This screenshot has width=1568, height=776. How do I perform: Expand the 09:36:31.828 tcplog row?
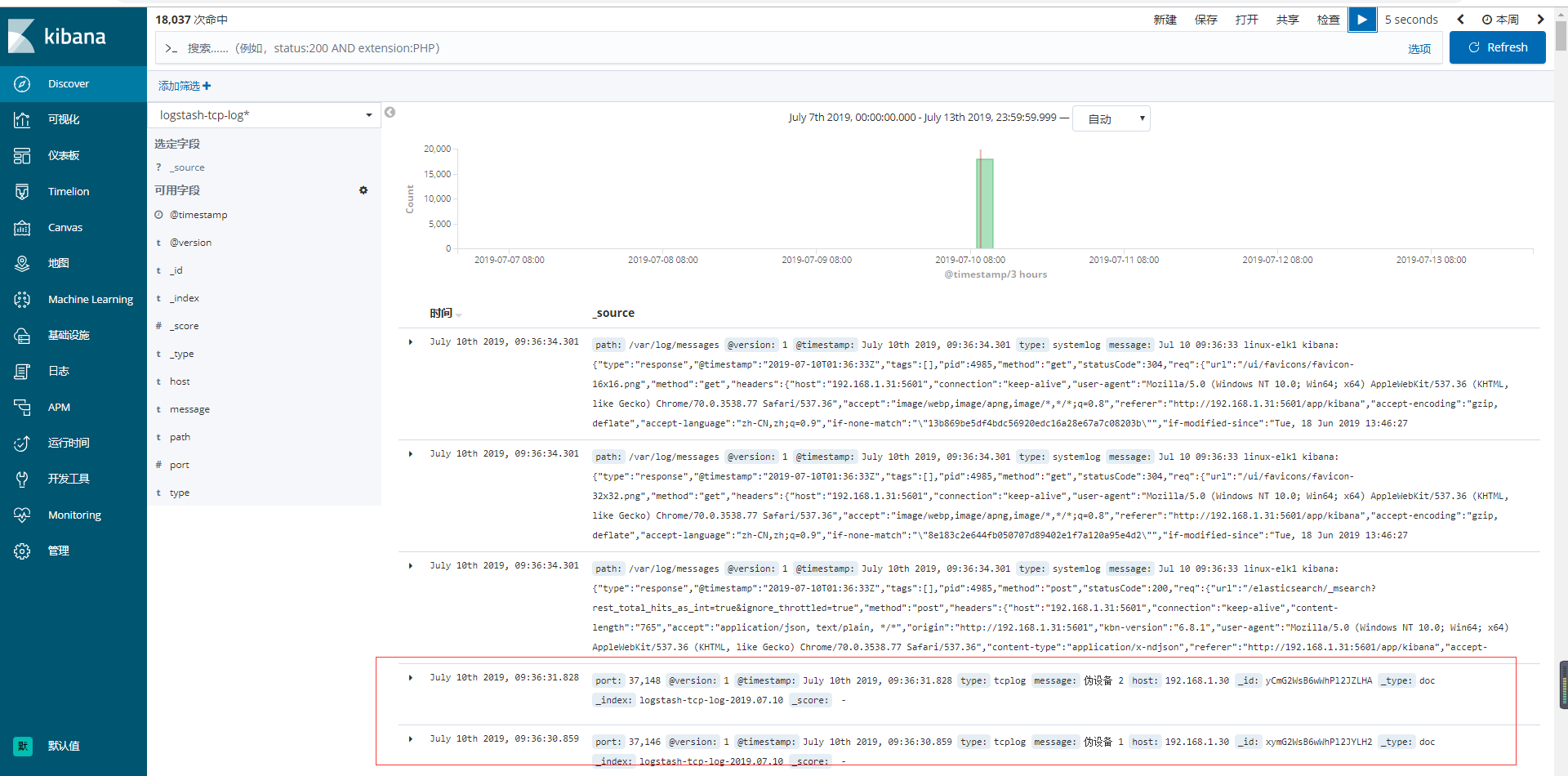(411, 678)
